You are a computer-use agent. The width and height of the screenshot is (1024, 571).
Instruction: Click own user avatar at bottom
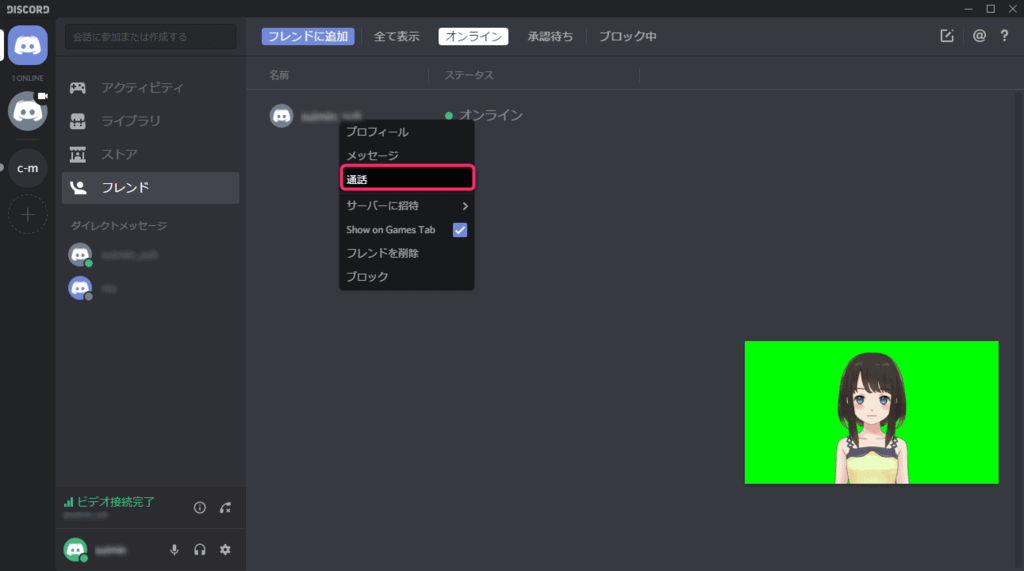tap(76, 550)
